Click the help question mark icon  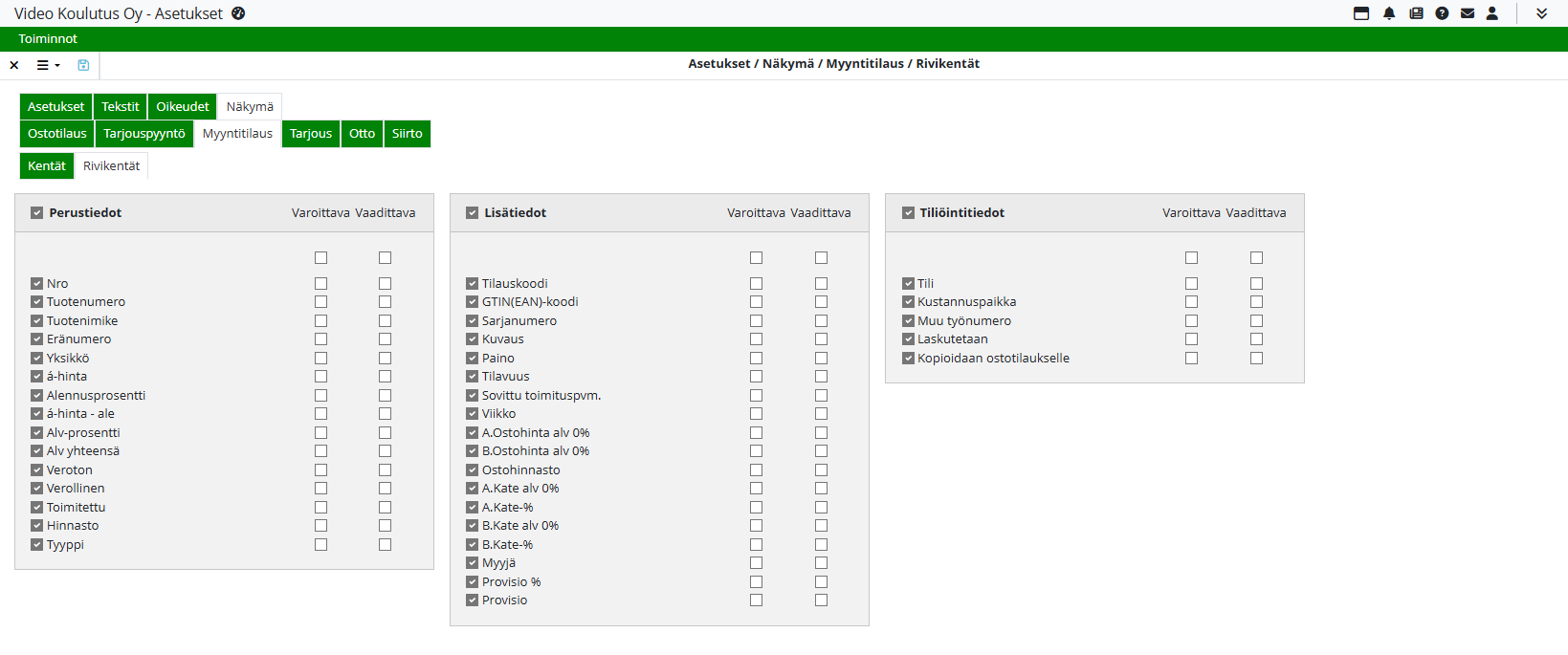[x=1442, y=13]
